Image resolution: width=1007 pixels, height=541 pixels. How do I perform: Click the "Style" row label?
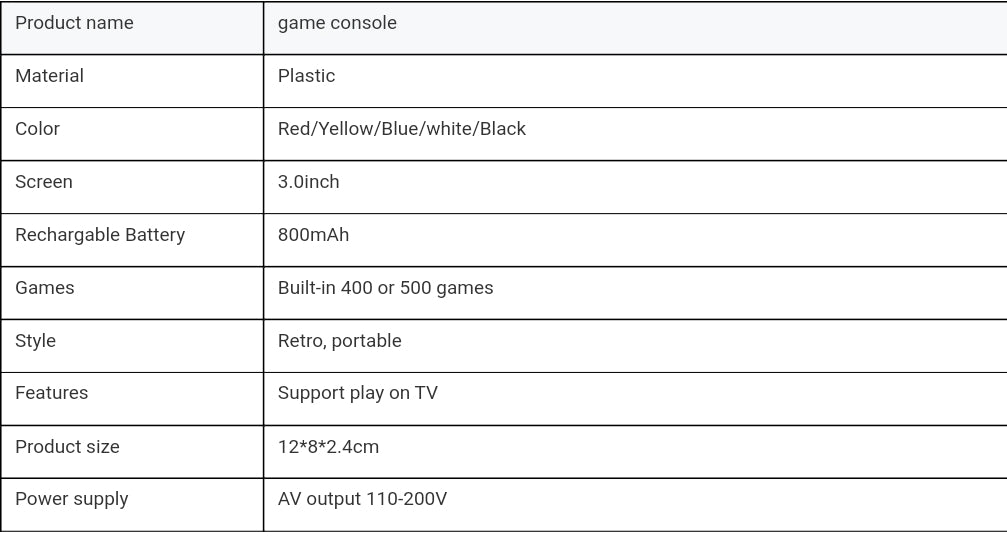pyautogui.click(x=35, y=341)
